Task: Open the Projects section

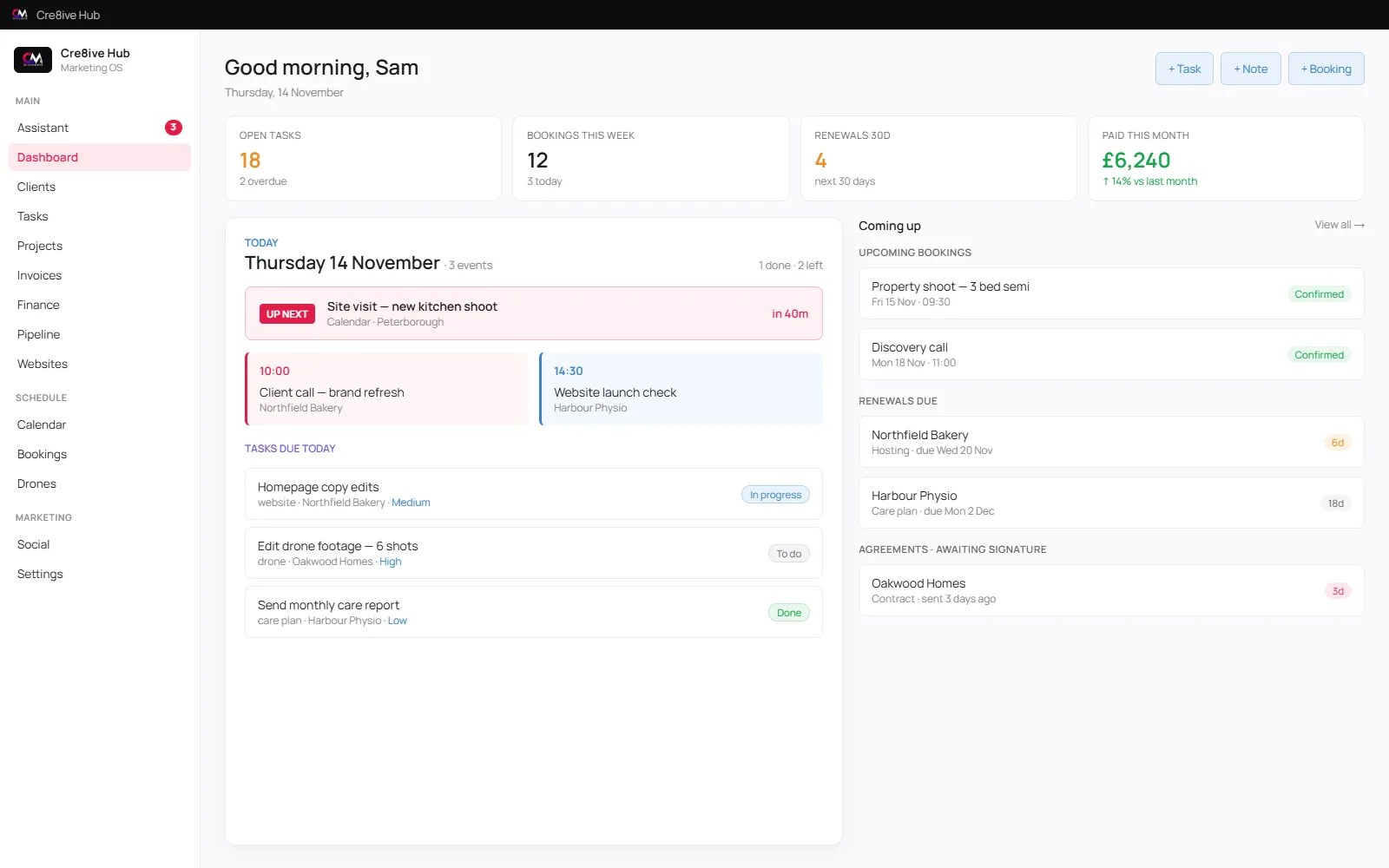Action: pyautogui.click(x=100, y=246)
